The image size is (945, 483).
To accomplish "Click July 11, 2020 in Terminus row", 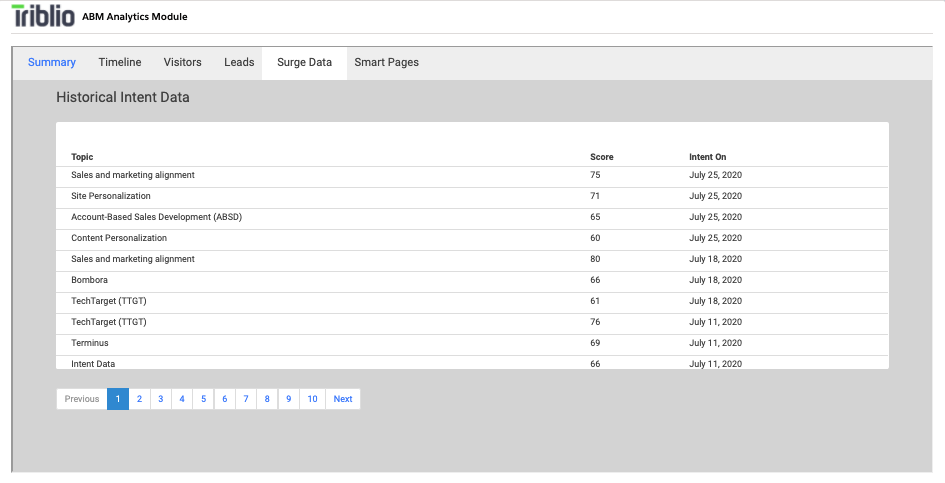I will (715, 343).
